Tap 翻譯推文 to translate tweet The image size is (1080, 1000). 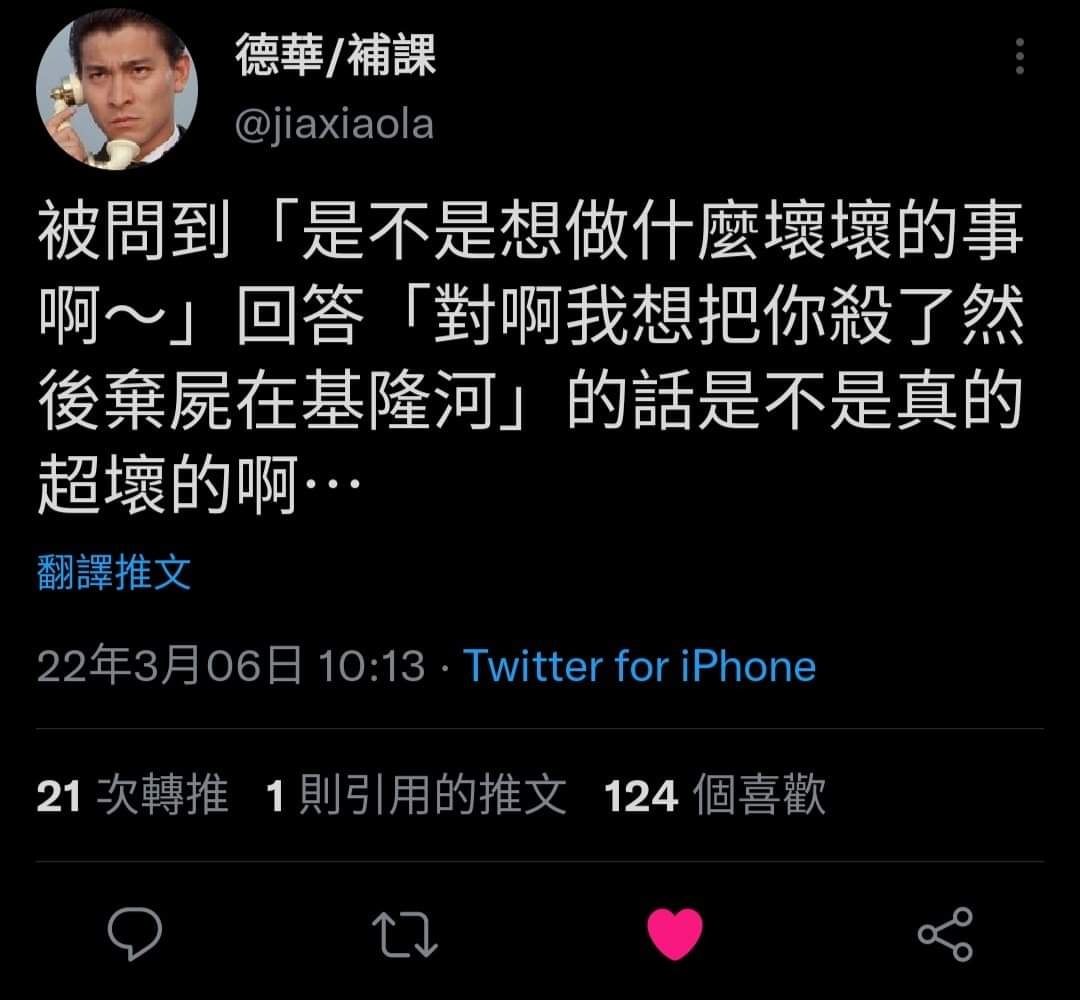(x=114, y=572)
